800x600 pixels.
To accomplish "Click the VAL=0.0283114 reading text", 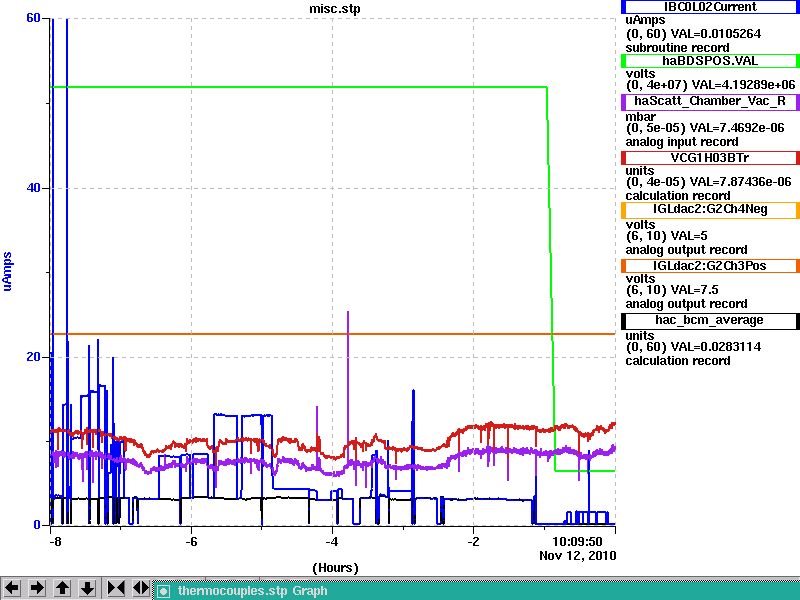I will pyautogui.click(x=716, y=347).
